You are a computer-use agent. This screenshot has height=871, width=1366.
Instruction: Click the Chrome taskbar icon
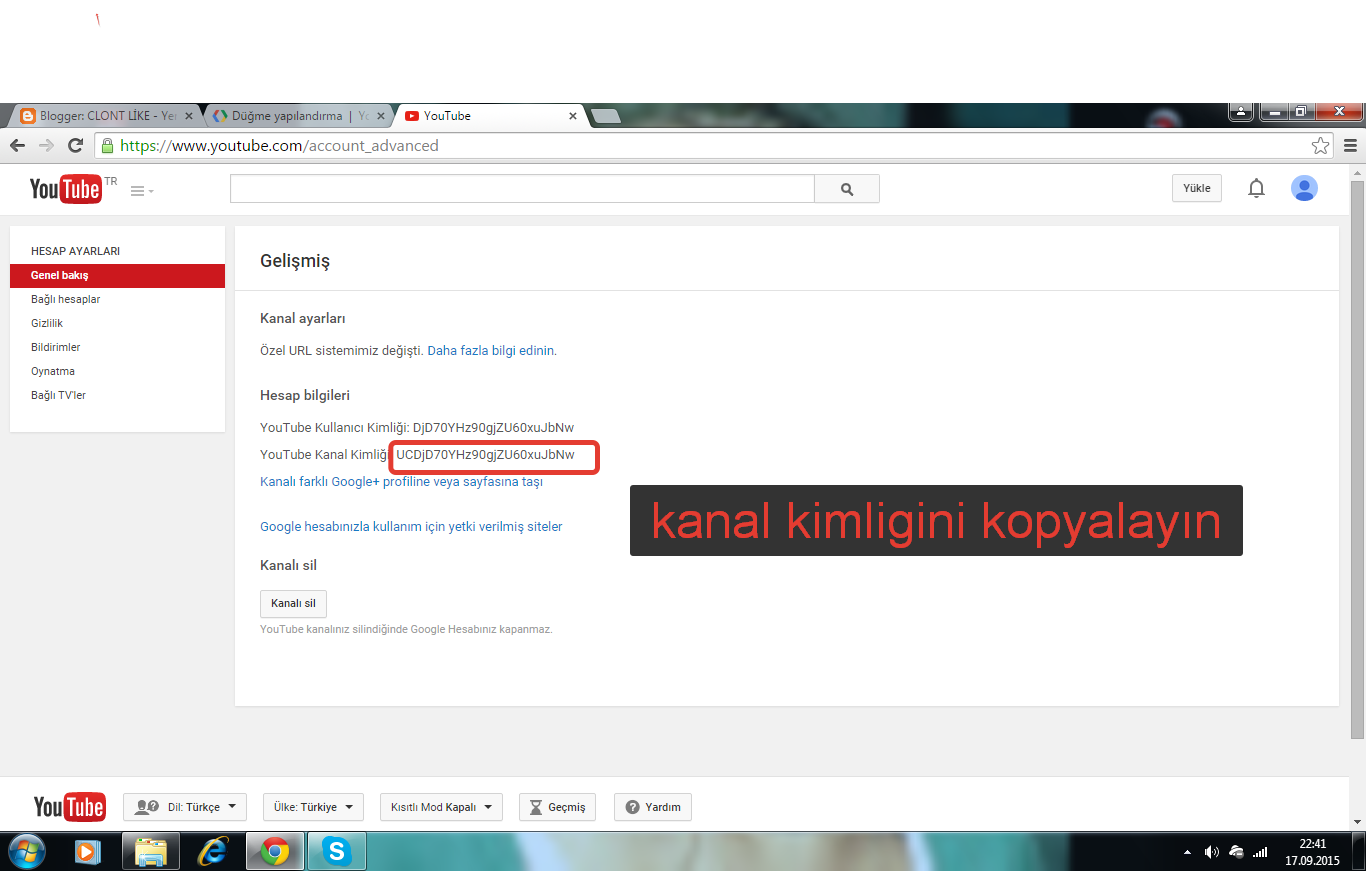[x=274, y=851]
